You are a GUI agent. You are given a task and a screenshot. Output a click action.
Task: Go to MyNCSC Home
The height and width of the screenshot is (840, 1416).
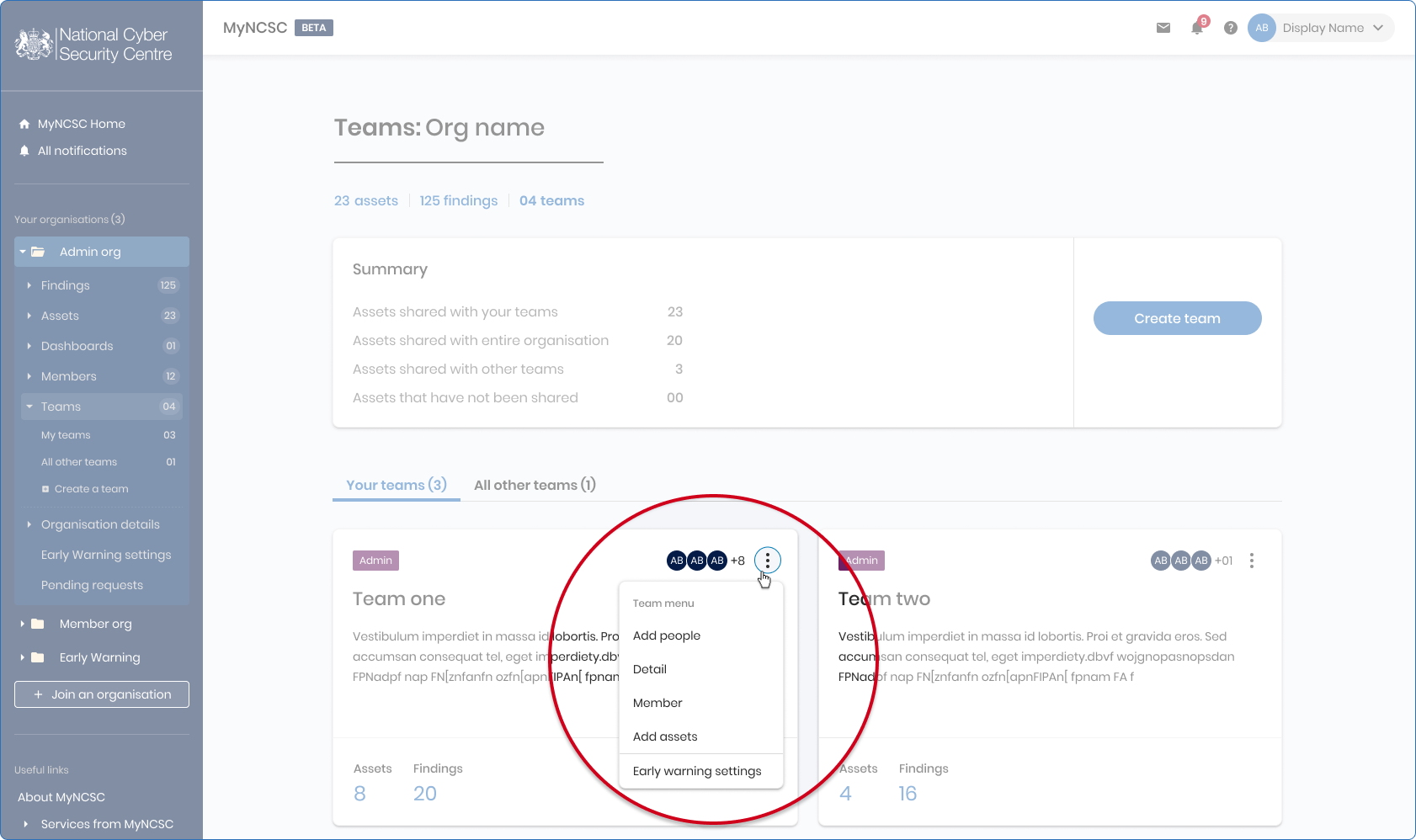click(82, 124)
